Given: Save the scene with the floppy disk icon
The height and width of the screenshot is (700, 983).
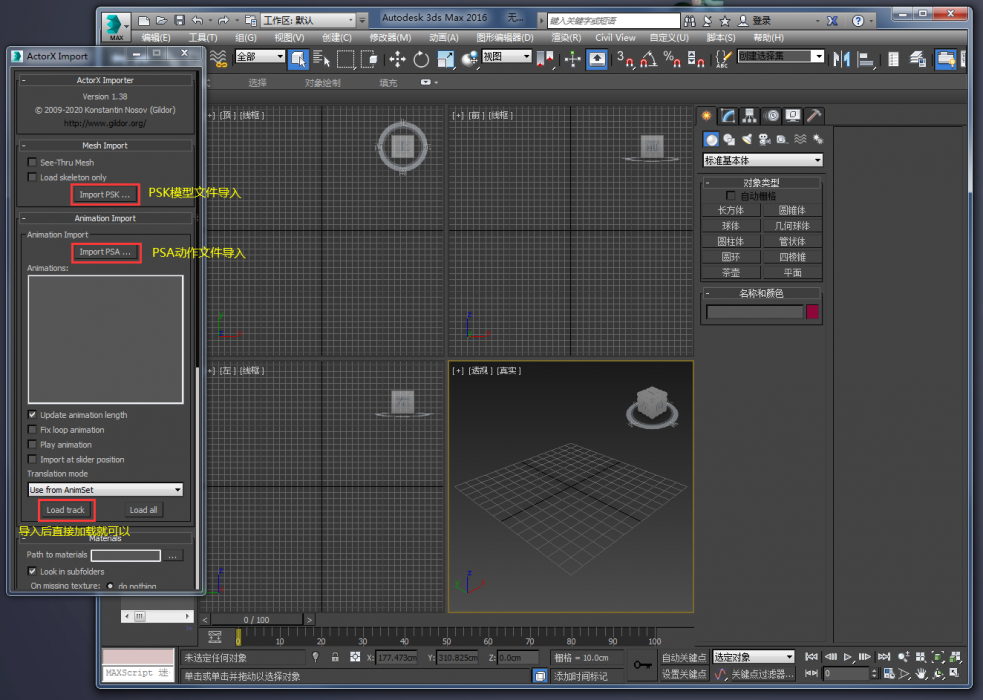Looking at the screenshot, I should (x=179, y=21).
